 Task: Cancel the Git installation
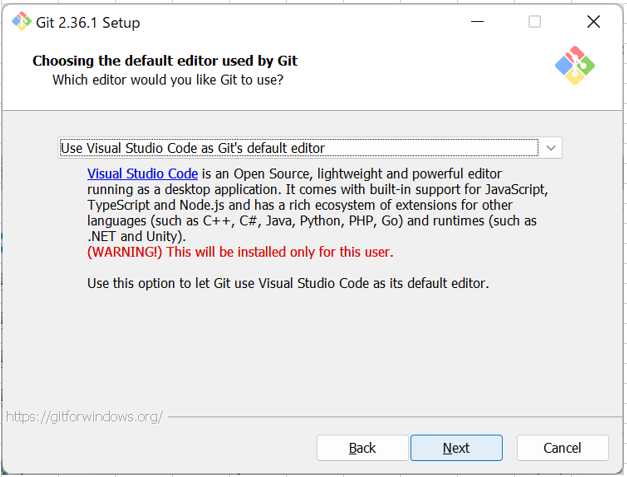click(562, 448)
